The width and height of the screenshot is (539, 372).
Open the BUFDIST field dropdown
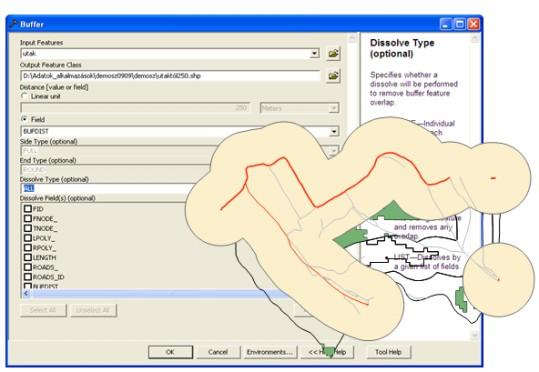point(333,131)
